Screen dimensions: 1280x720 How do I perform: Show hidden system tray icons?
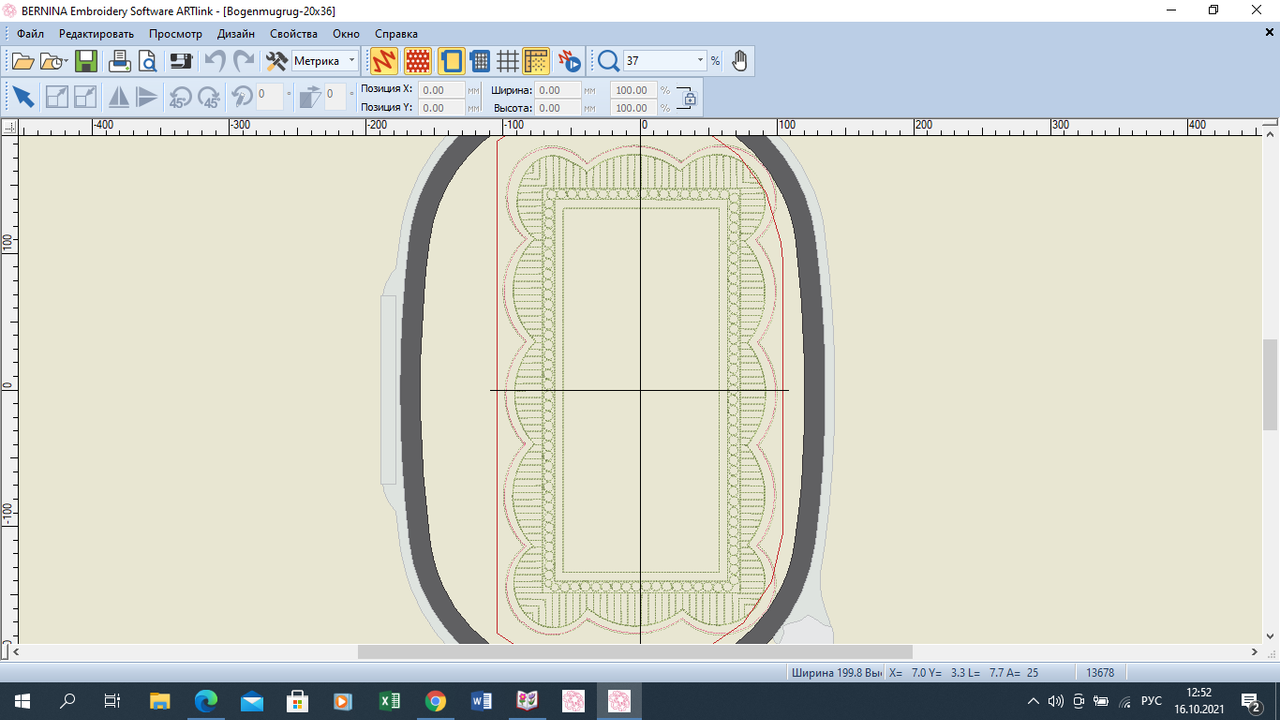1034,701
